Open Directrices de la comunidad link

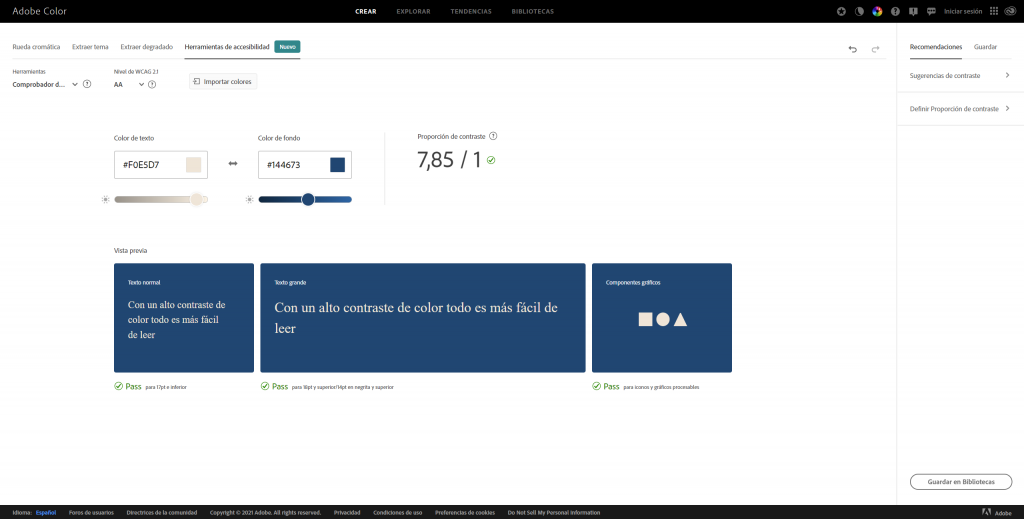[161, 512]
